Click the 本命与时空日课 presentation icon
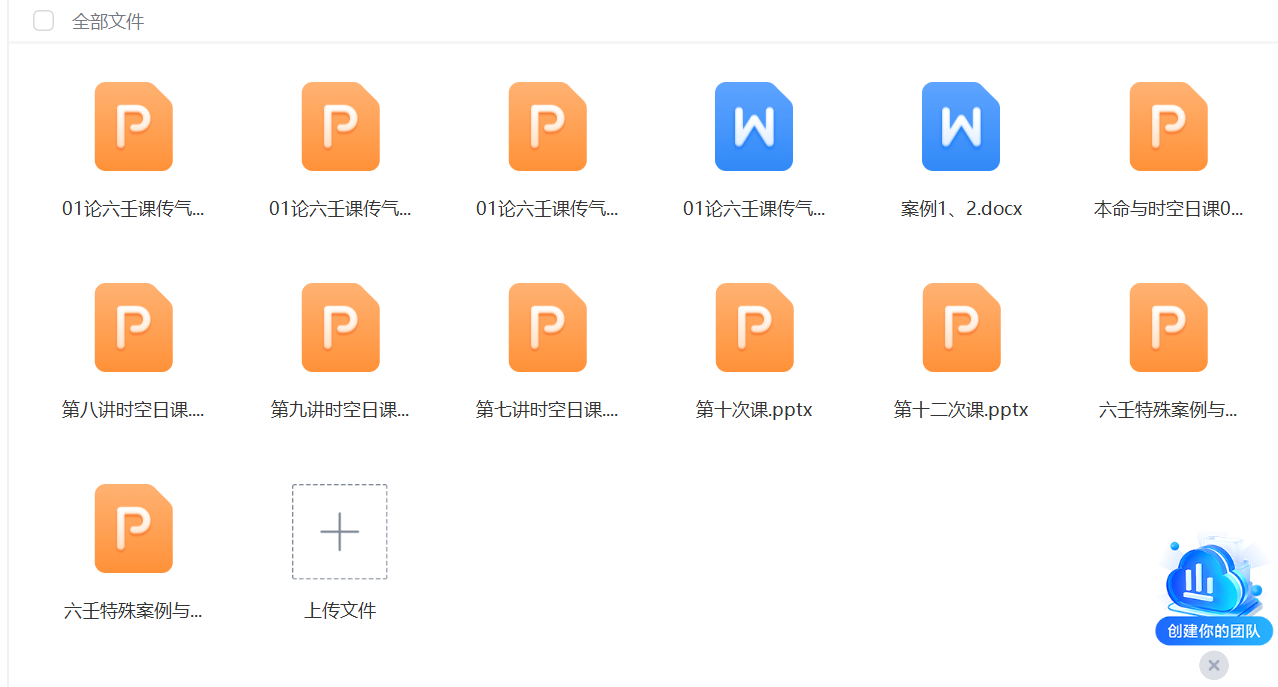Image resolution: width=1278 pixels, height=687 pixels. 1168,127
